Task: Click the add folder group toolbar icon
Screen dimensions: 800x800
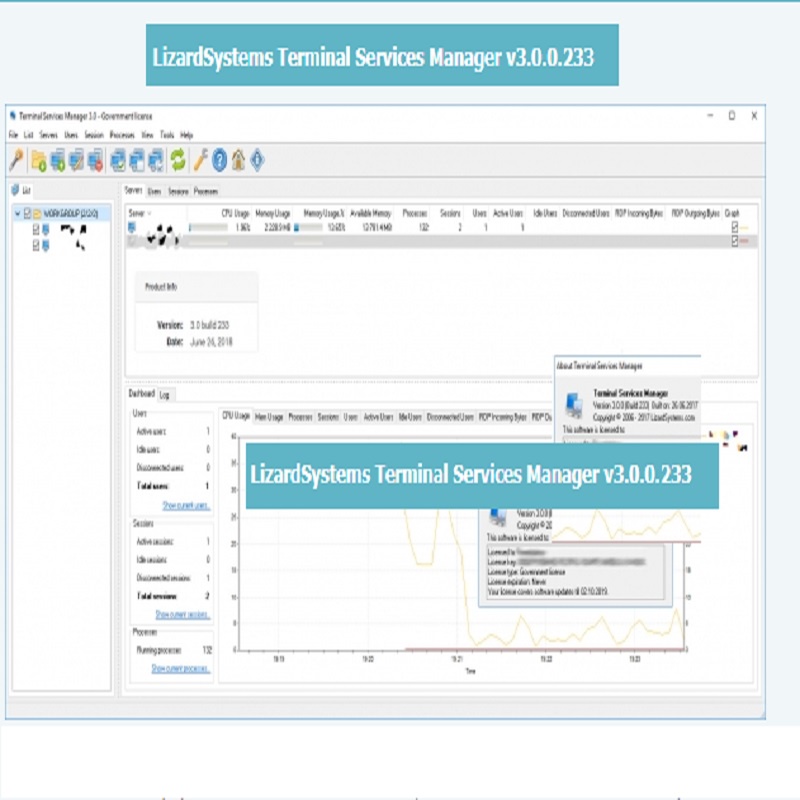Action: 38,161
